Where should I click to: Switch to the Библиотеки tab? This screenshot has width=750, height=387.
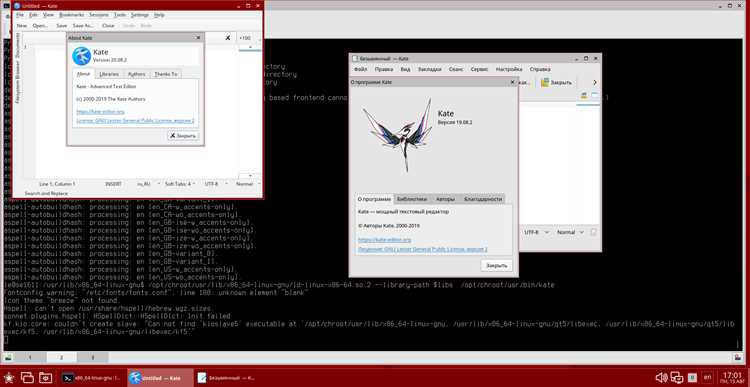tap(412, 199)
